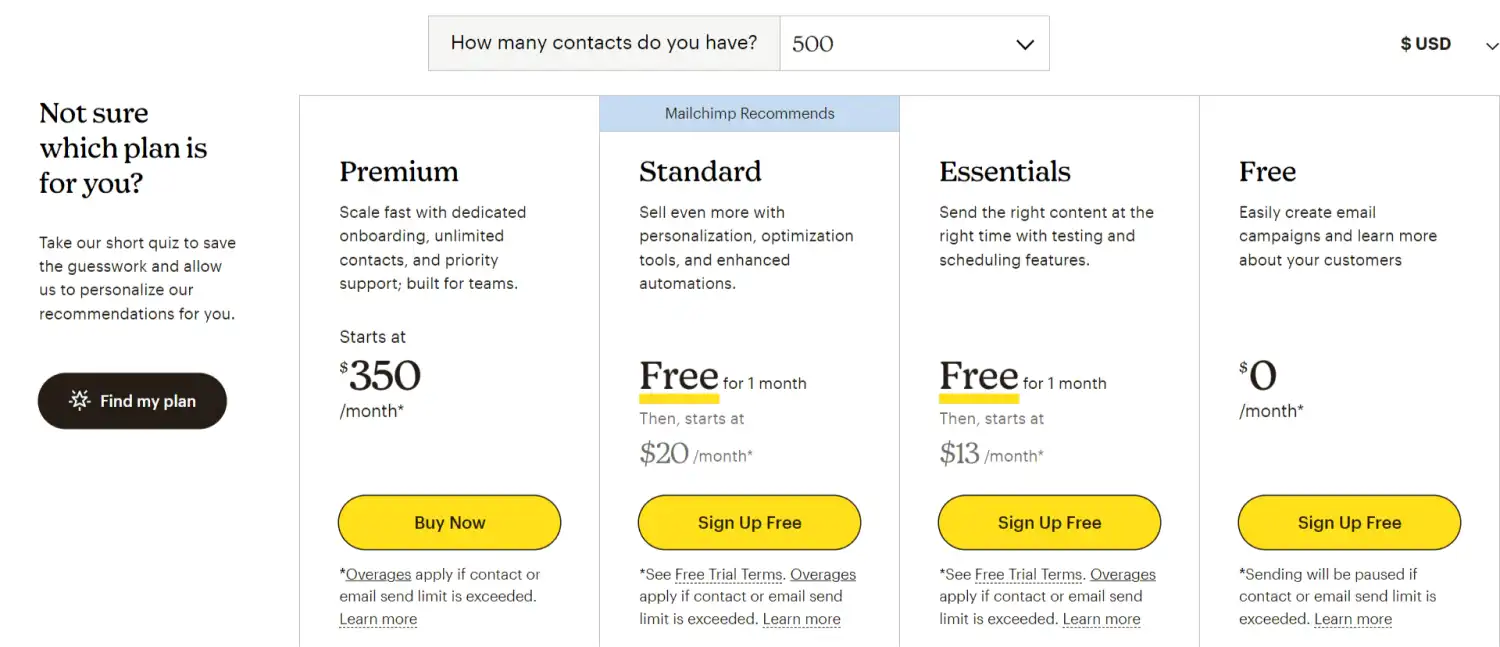Open Free Trial Terms under Standard
Screen dimensions: 1500x647
[x=731, y=575]
